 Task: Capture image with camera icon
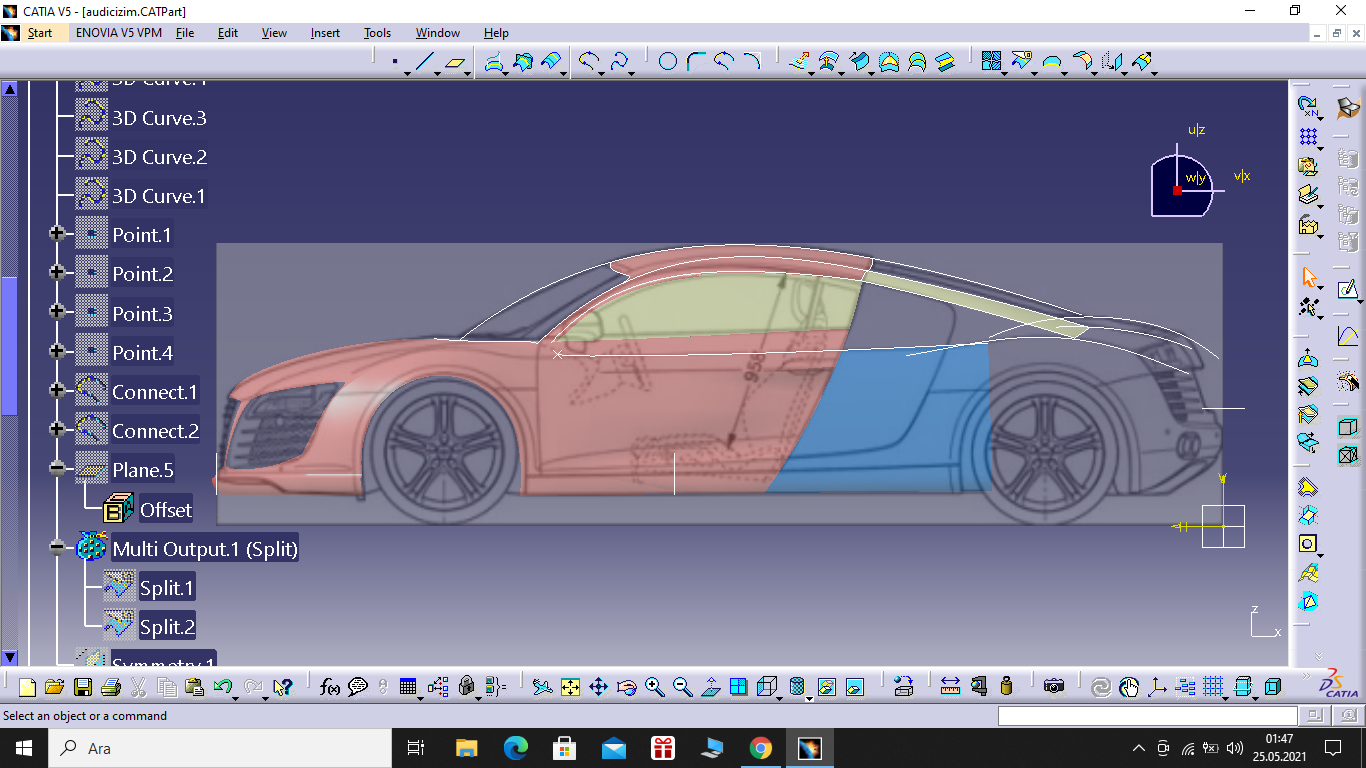click(x=1053, y=687)
